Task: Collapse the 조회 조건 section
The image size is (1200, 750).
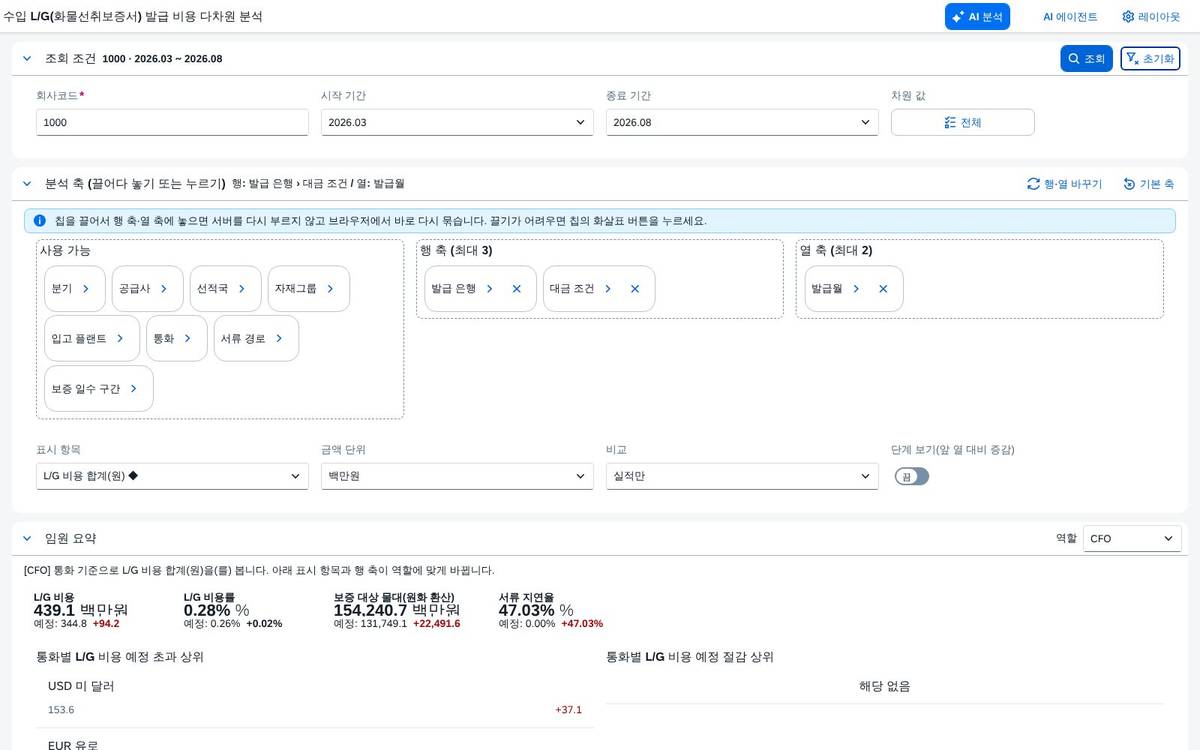Action: point(27,59)
